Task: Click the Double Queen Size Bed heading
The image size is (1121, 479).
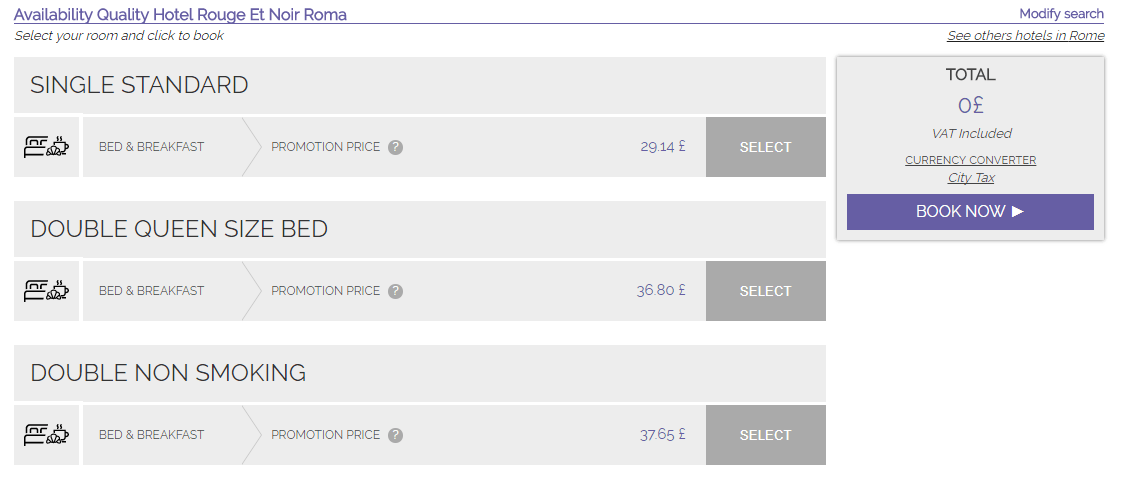Action: coord(179,229)
